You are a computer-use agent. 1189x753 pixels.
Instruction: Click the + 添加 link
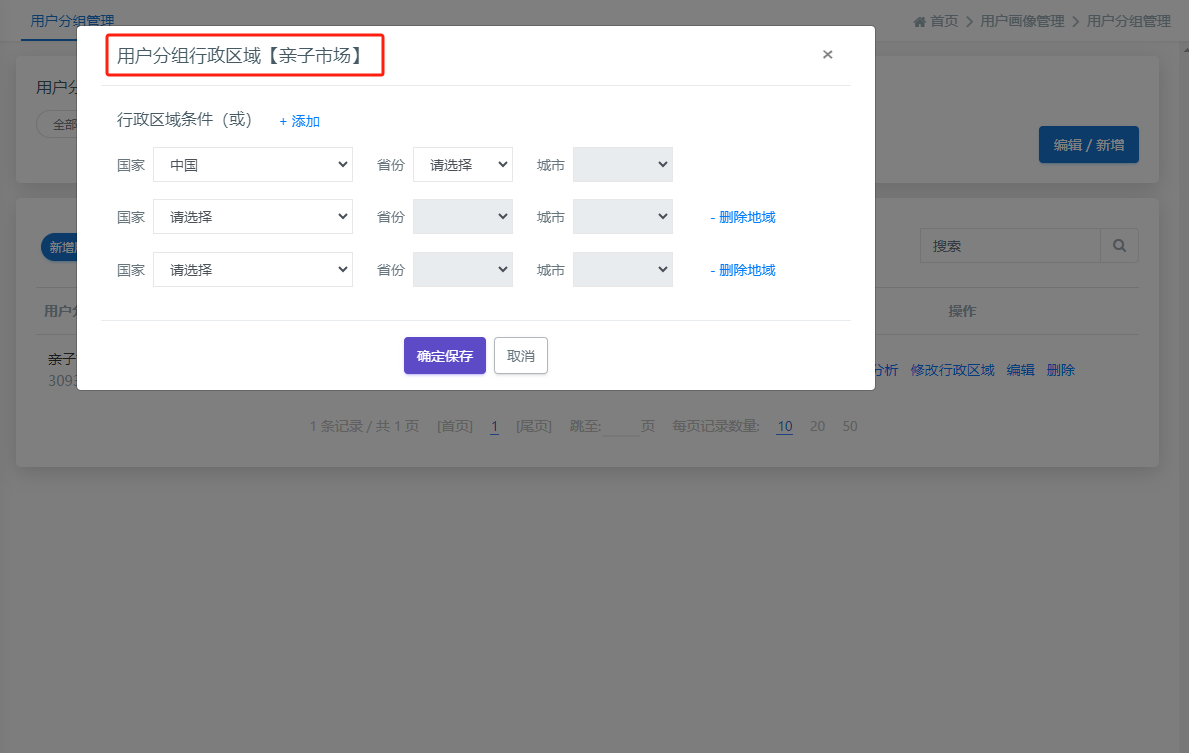pyautogui.click(x=300, y=121)
